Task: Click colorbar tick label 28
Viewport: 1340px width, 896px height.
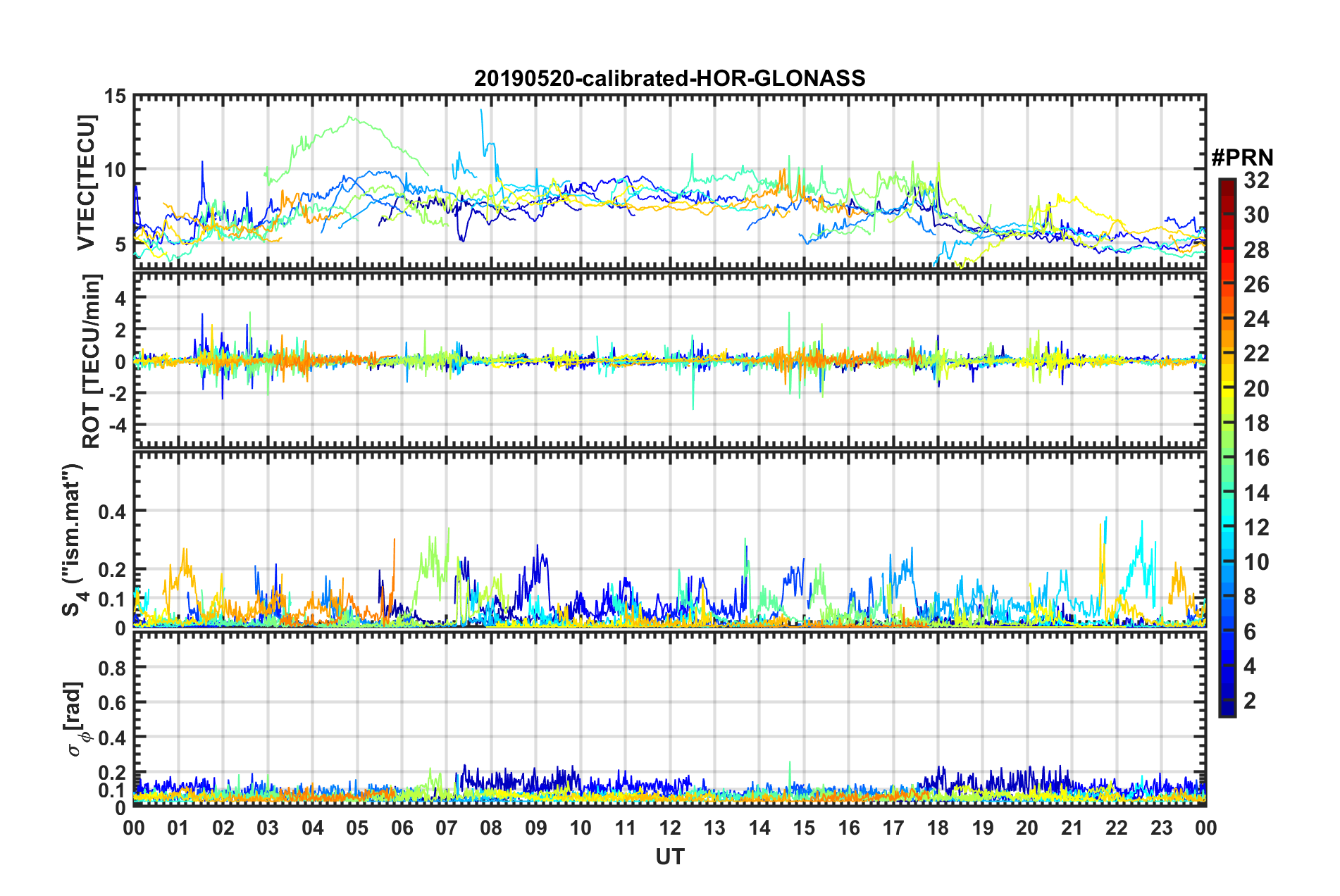Action: pos(1256,250)
